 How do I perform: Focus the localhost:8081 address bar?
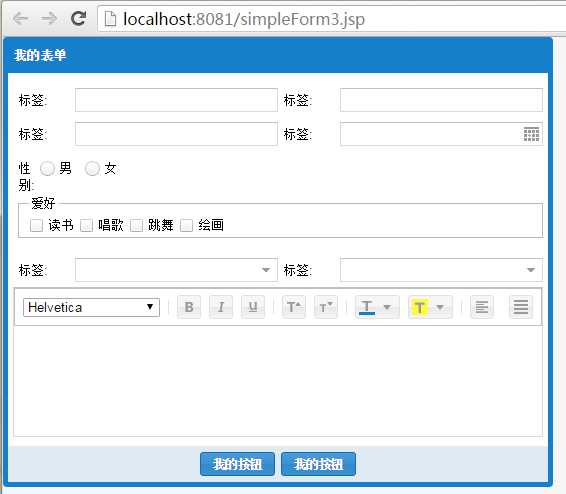point(331,19)
